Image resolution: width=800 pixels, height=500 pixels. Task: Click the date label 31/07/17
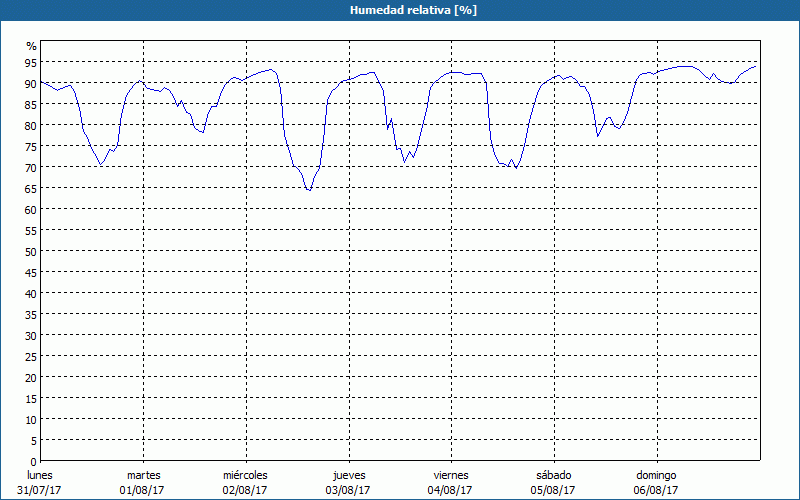pos(40,490)
